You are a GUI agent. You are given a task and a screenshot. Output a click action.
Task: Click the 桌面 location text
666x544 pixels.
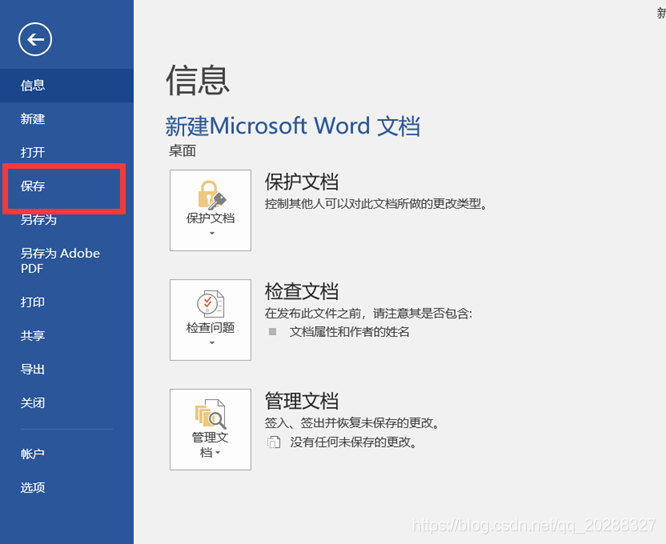pos(182,151)
